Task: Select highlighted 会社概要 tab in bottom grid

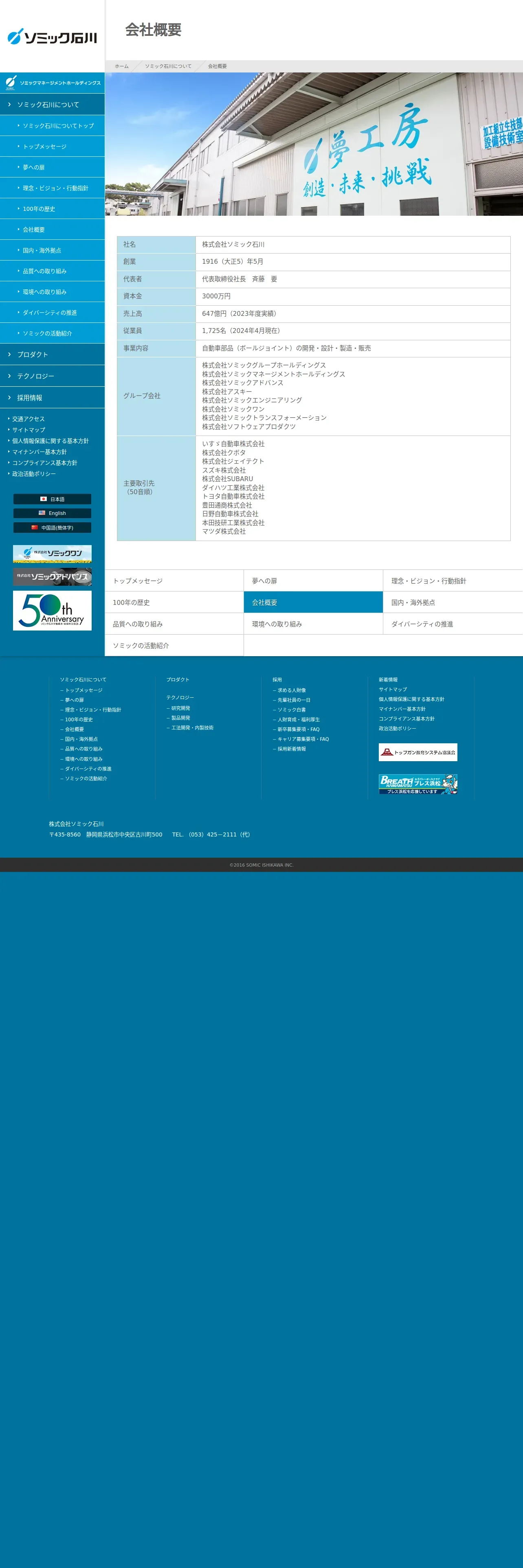Action: [x=313, y=602]
